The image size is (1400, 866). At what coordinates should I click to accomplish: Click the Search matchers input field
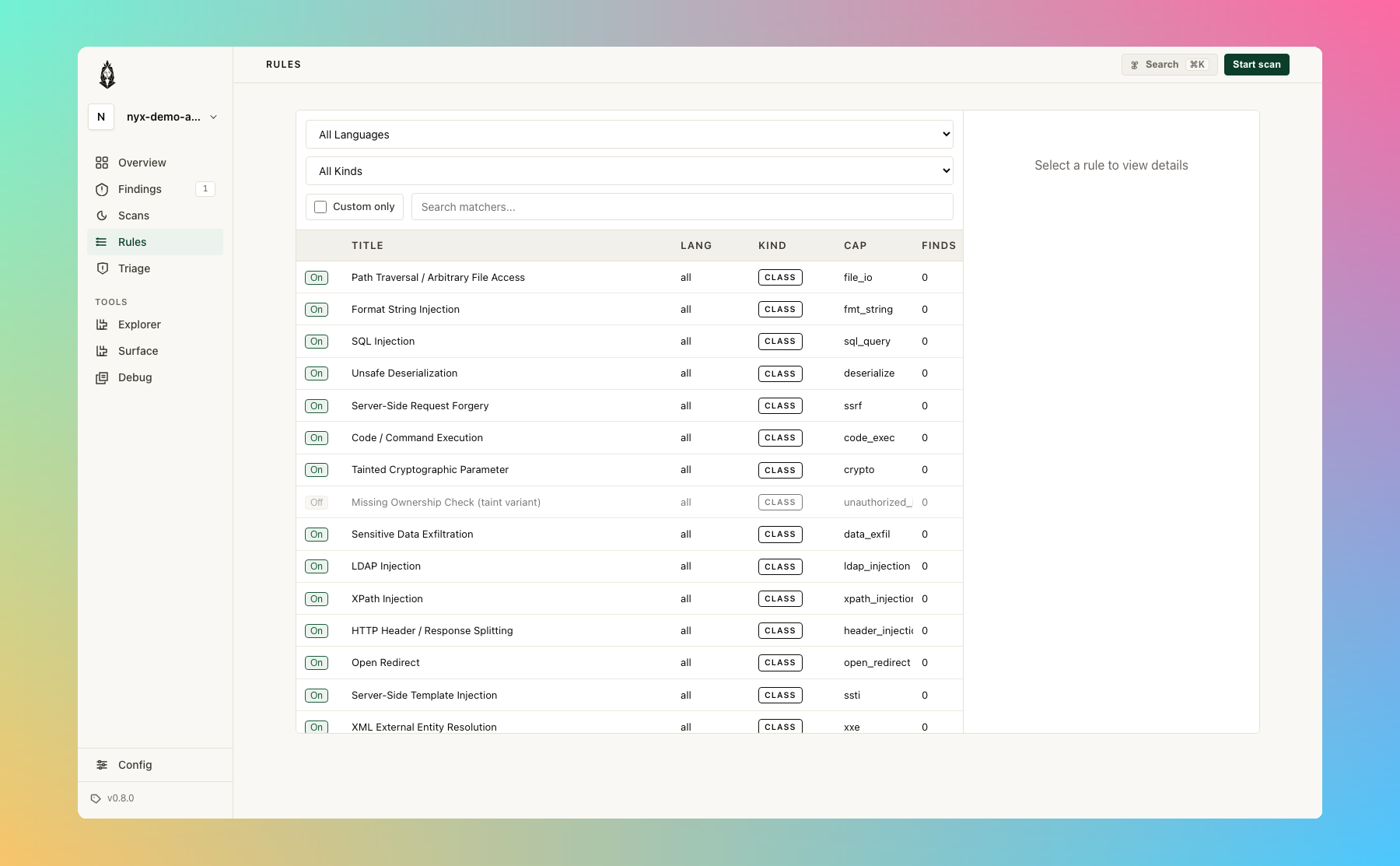(x=682, y=207)
